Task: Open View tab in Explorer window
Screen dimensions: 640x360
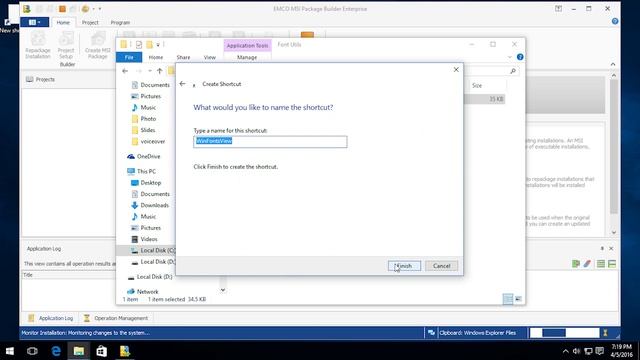Action: [x=209, y=57]
